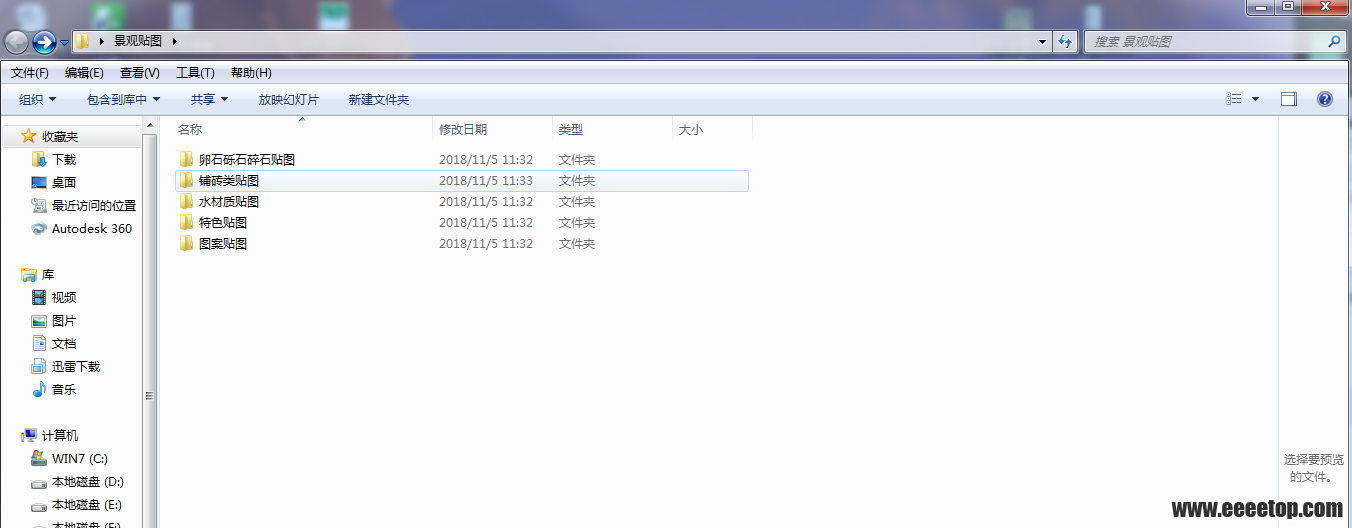Open the recent pages dropdown arrow
The height and width of the screenshot is (528, 1352).
point(64,43)
